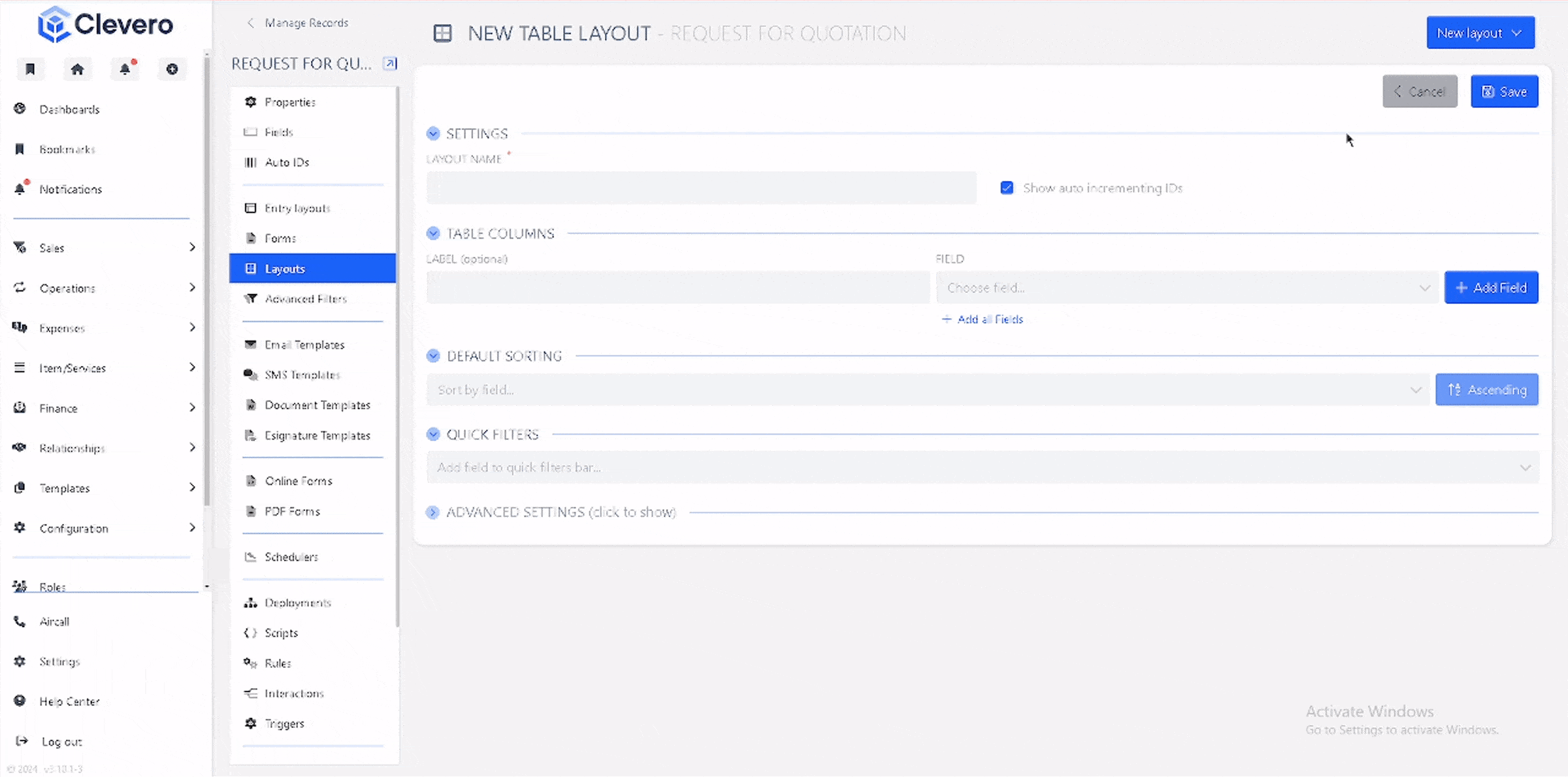The width and height of the screenshot is (1568, 777).
Task: Click the Log out icon
Action: 22,741
